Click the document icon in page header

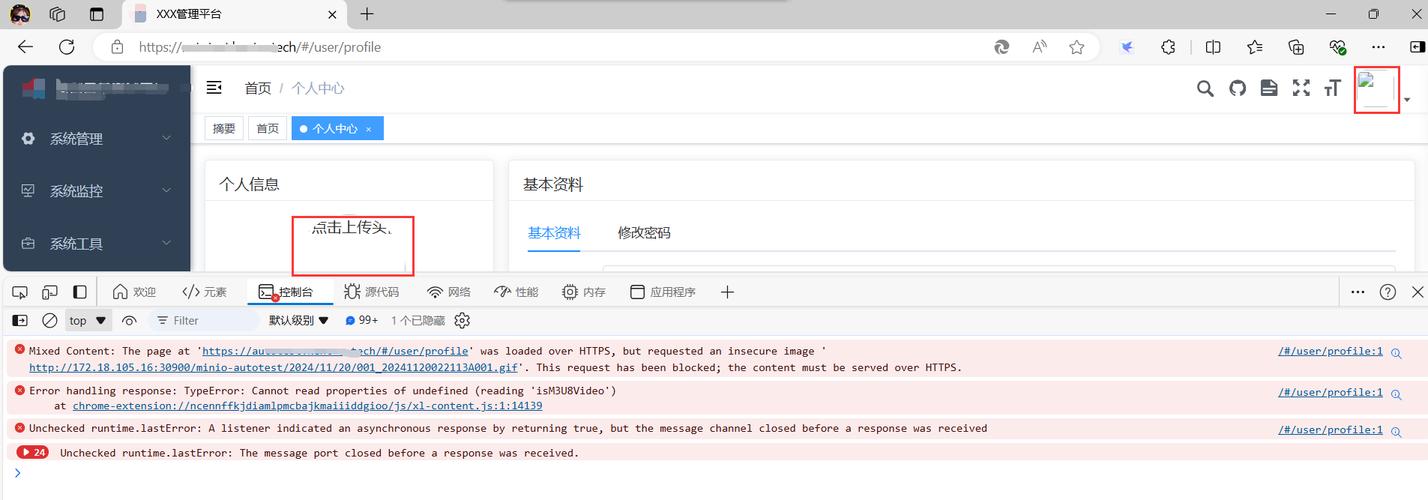click(x=1269, y=88)
